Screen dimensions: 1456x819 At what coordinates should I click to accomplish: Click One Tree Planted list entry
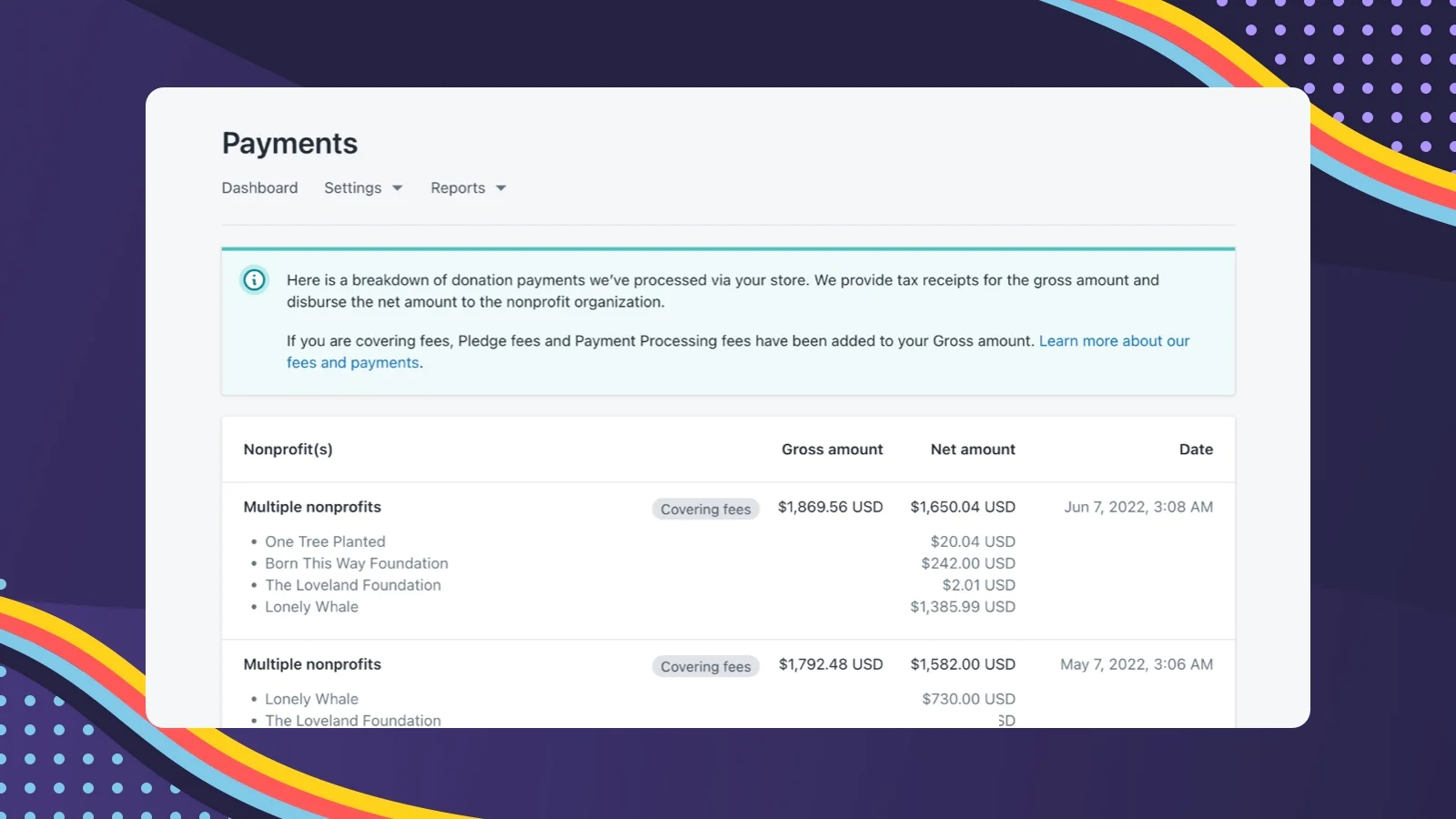(x=325, y=541)
